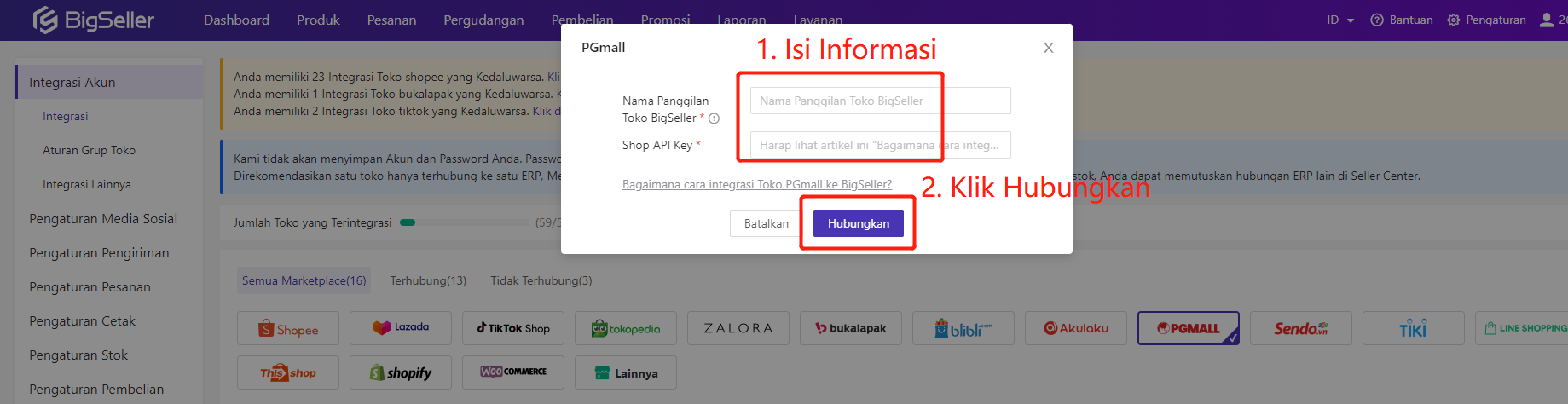Click Nama Panggilan Toko BigSeller field
Image resolution: width=1568 pixels, height=404 pixels.
tap(880, 101)
